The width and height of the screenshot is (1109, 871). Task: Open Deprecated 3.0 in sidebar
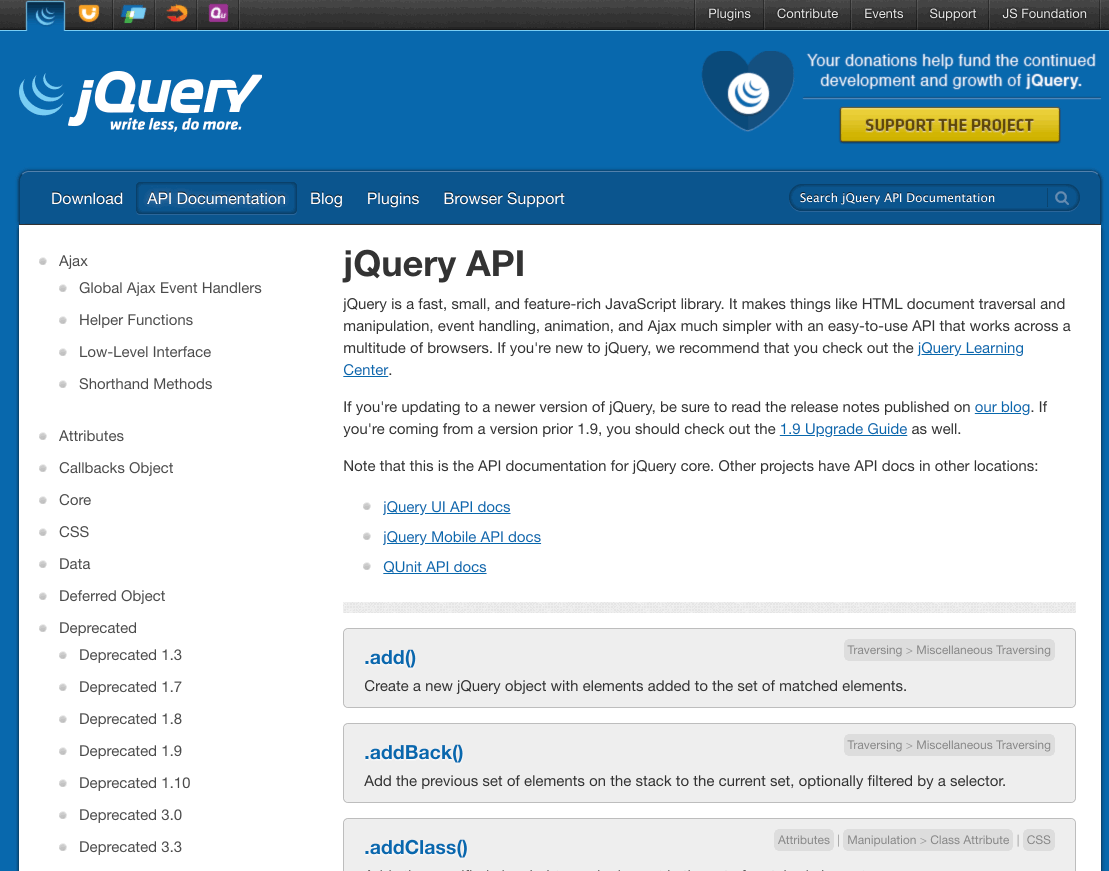pos(130,814)
